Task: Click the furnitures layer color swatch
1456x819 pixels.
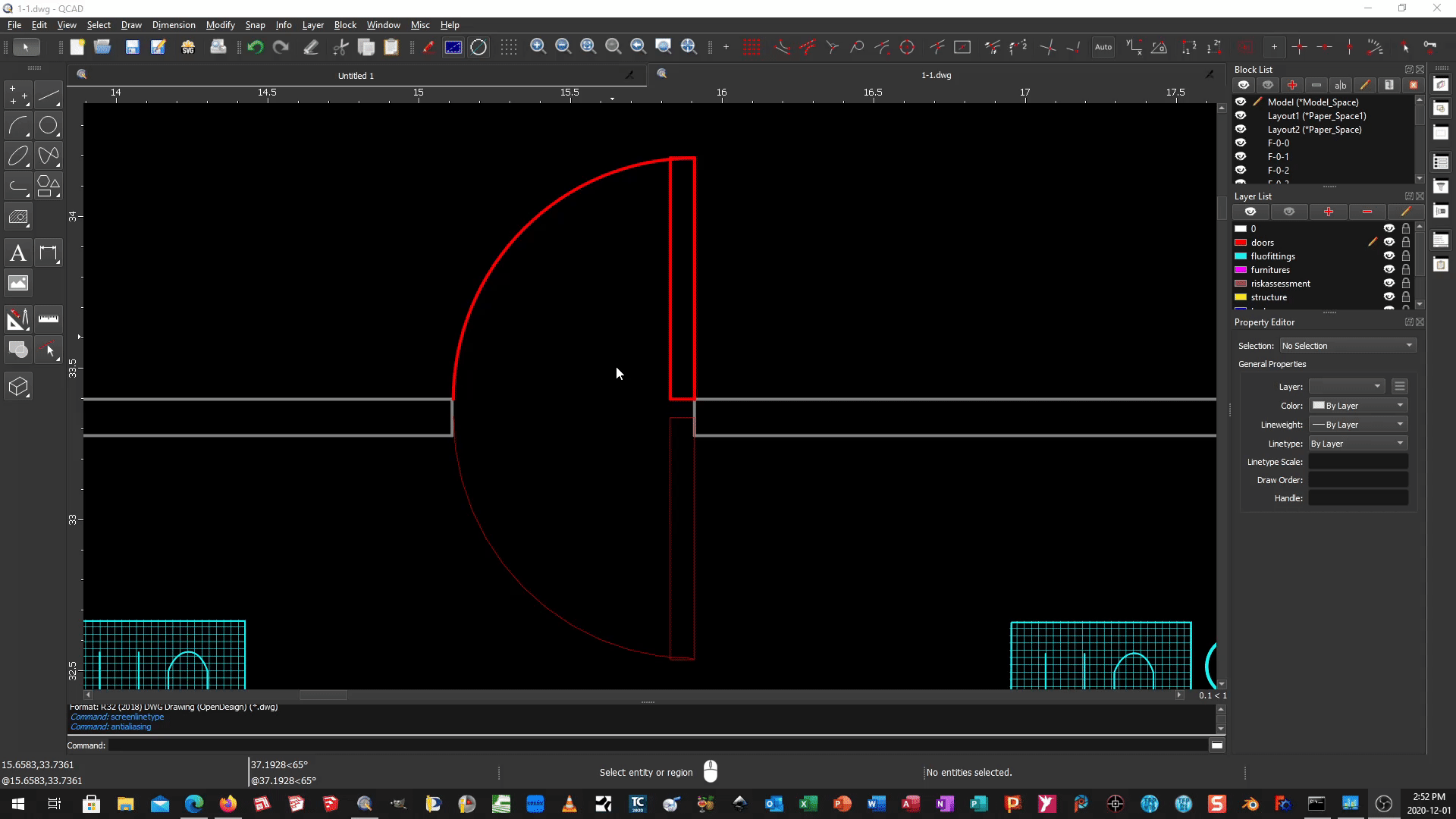Action: coord(1241,270)
